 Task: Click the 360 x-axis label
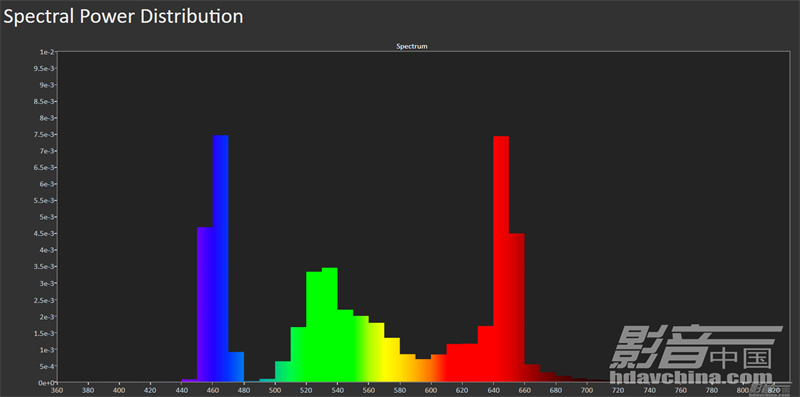pos(57,390)
